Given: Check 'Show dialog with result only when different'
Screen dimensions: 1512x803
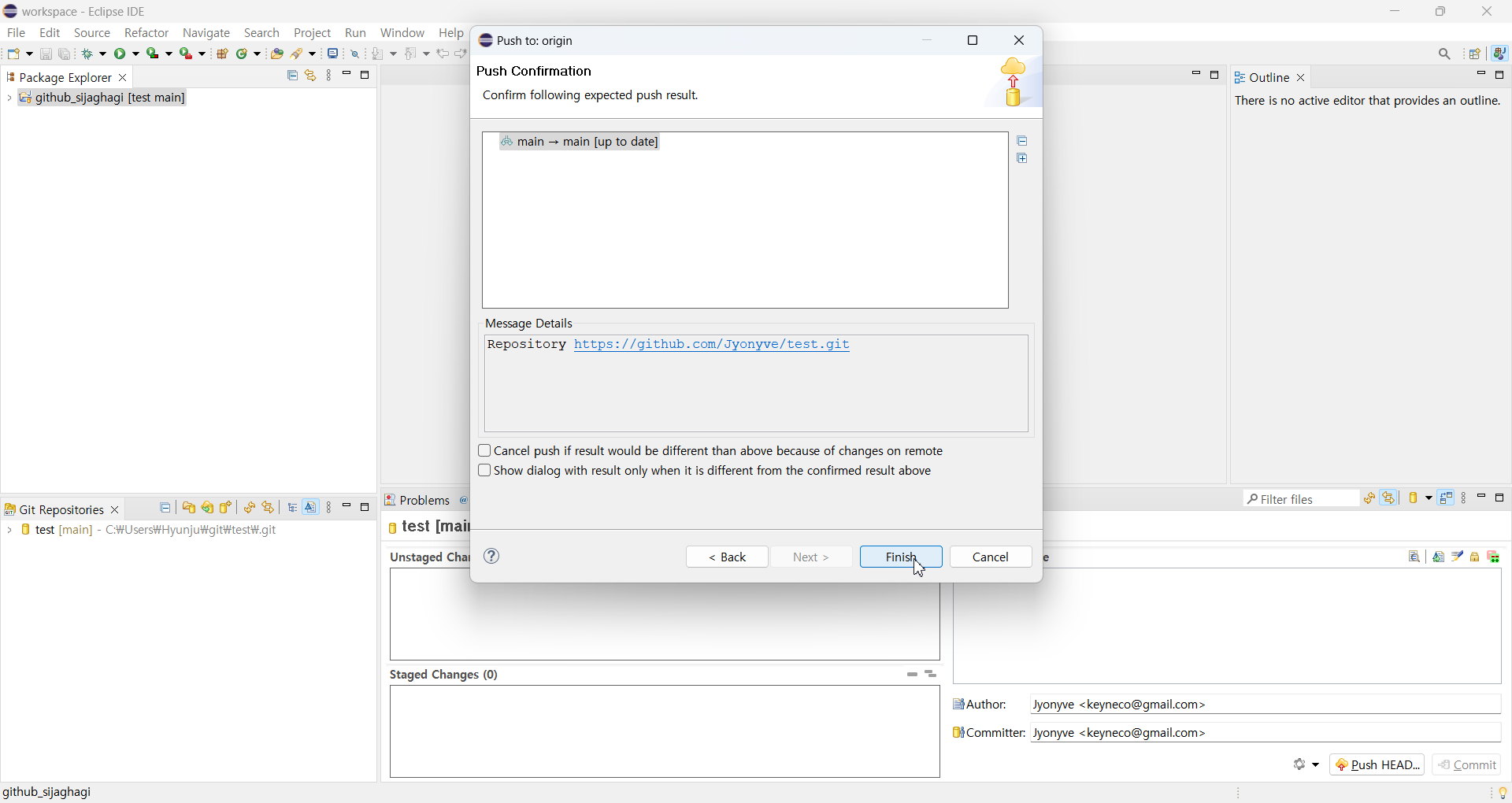Looking at the screenshot, I should [x=484, y=471].
